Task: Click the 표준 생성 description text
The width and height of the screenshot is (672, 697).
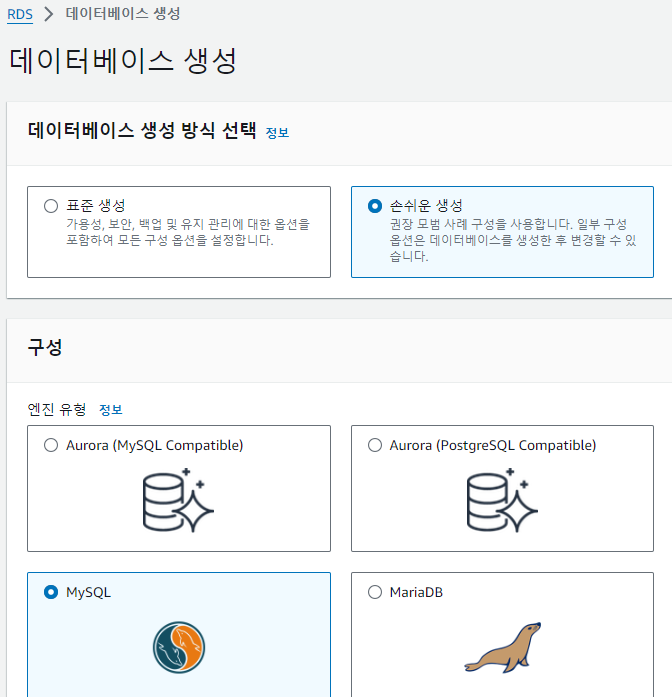Action: (x=188, y=232)
